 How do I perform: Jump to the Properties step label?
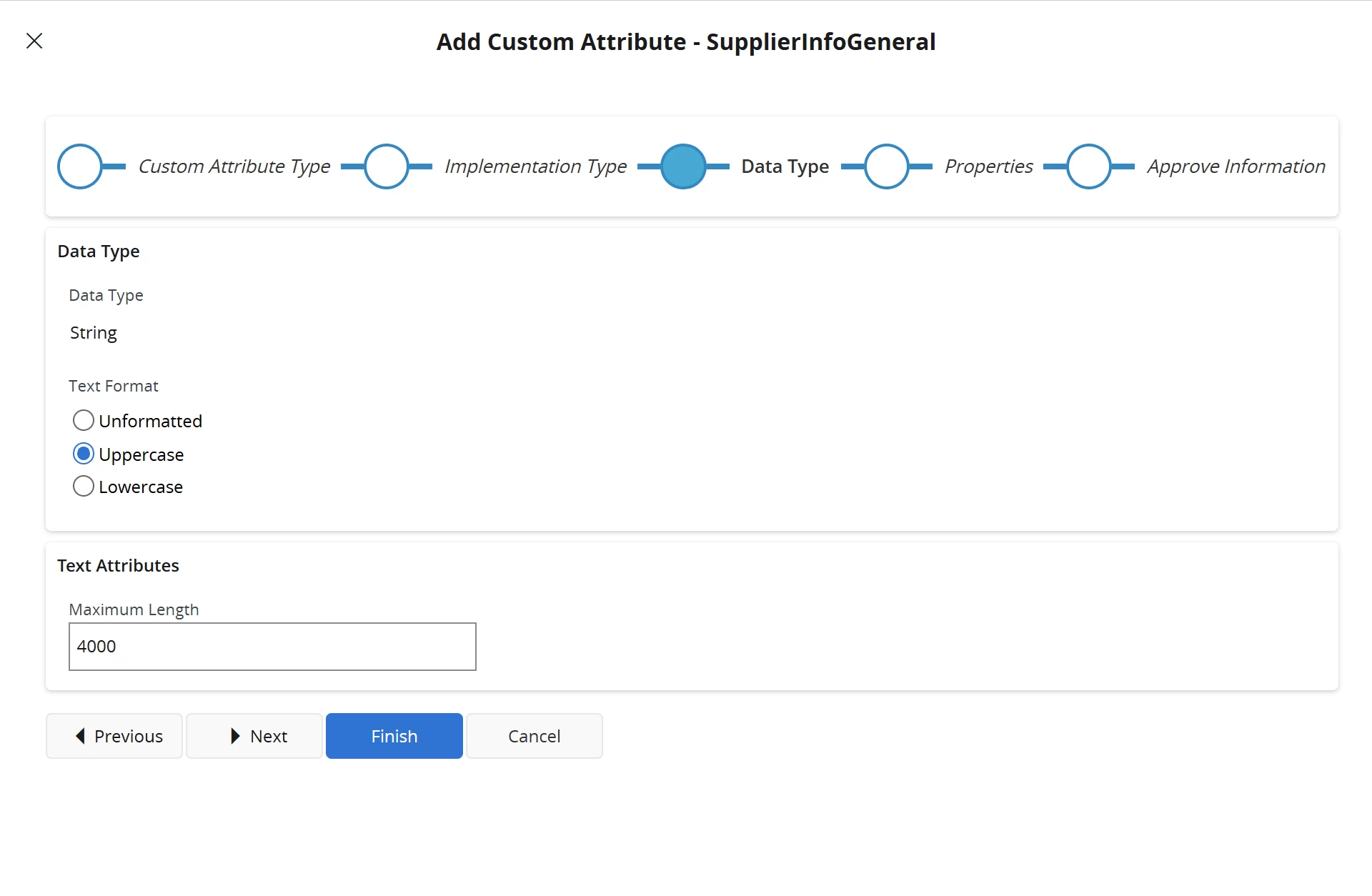[x=988, y=166]
